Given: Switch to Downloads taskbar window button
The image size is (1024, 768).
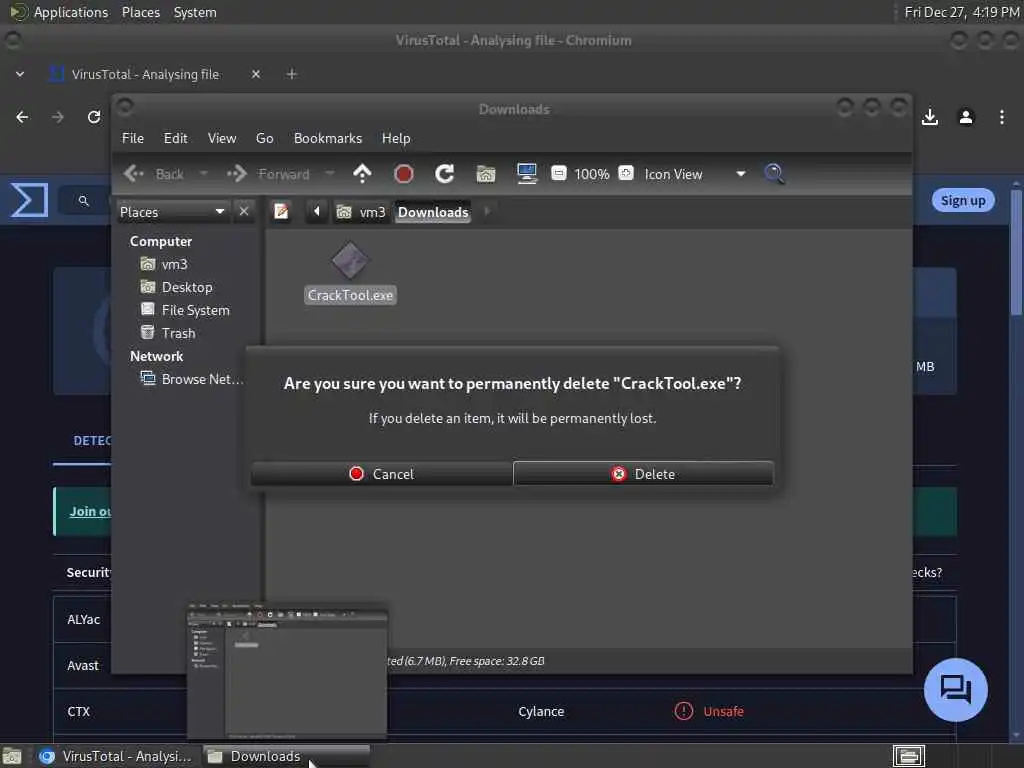Looking at the screenshot, I should coord(287,756).
